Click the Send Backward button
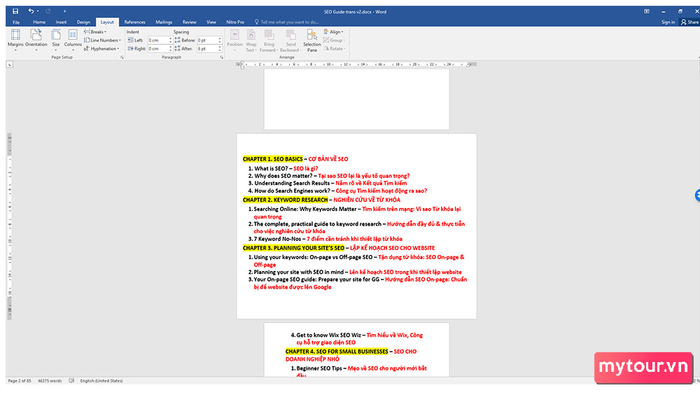Screen dimensions: 700x393 click(291, 40)
